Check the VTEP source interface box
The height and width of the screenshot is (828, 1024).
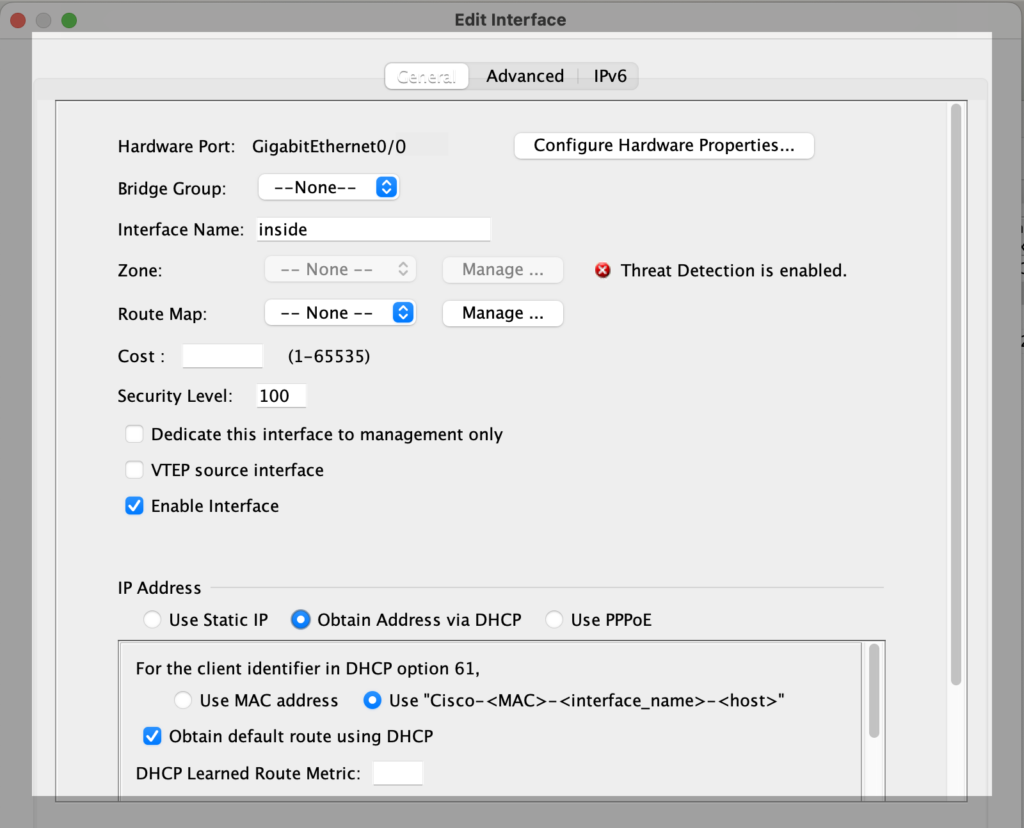point(134,470)
